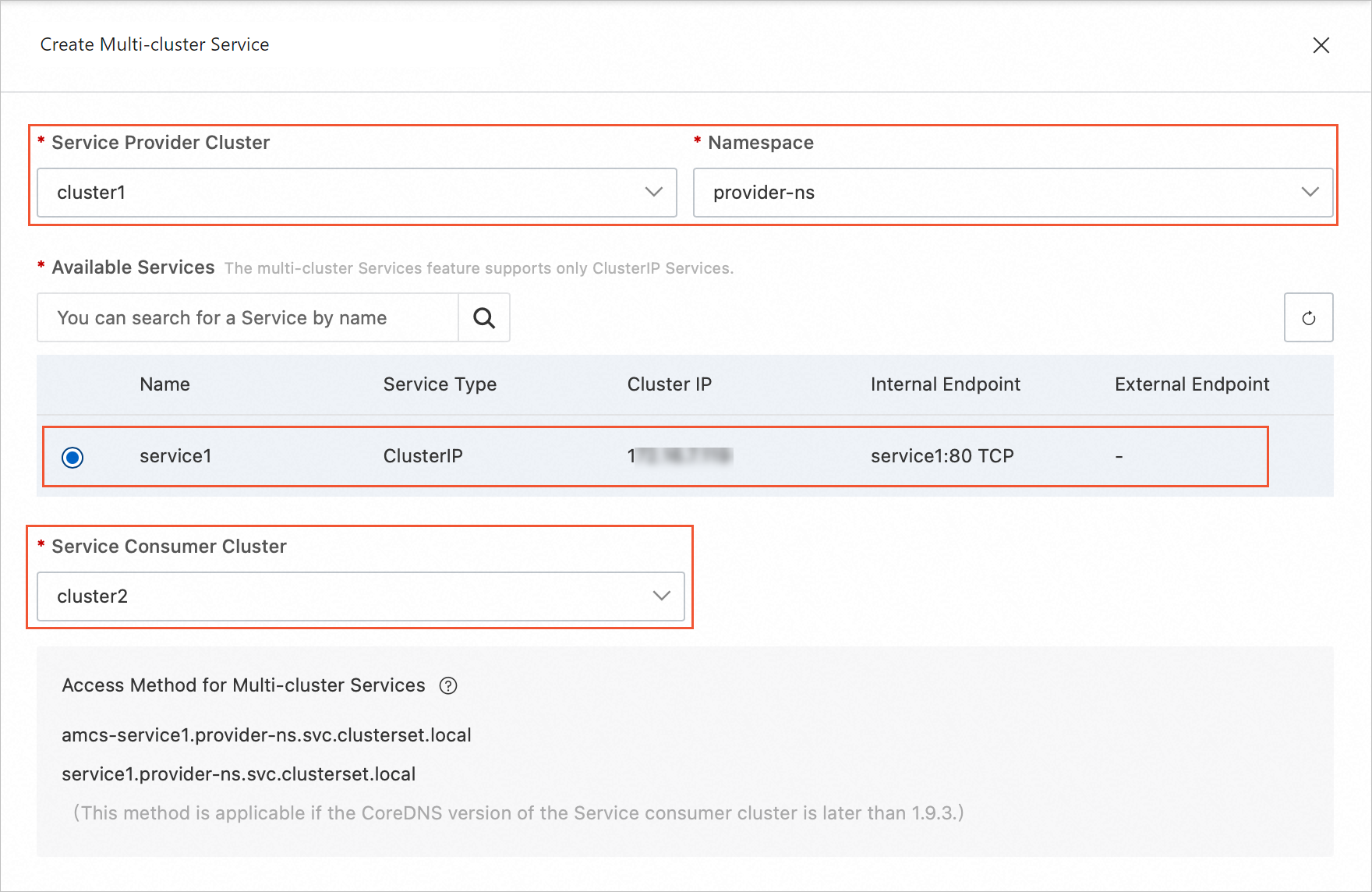Image resolution: width=1372 pixels, height=892 pixels.
Task: Click the blurred Cluster IP value
Action: [680, 456]
